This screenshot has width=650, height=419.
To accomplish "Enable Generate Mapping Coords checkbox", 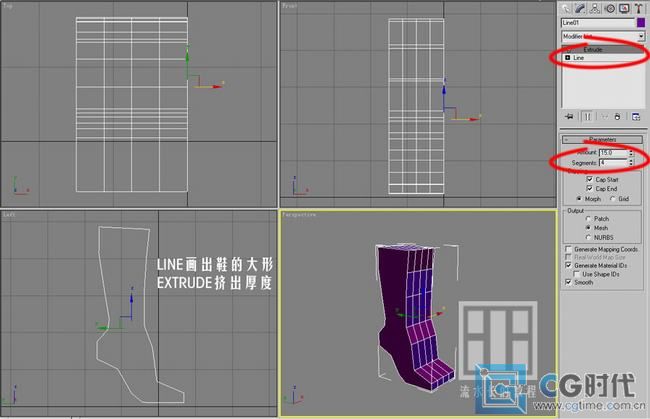I will (x=569, y=249).
